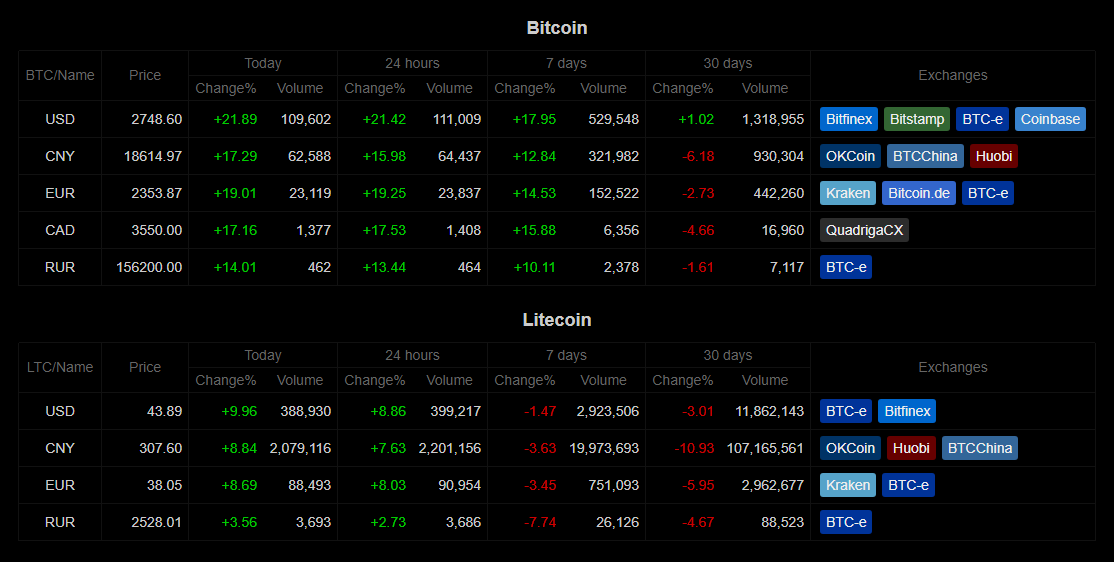Click the 19,973,693 volume value
The image size is (1114, 562).
tap(604, 448)
